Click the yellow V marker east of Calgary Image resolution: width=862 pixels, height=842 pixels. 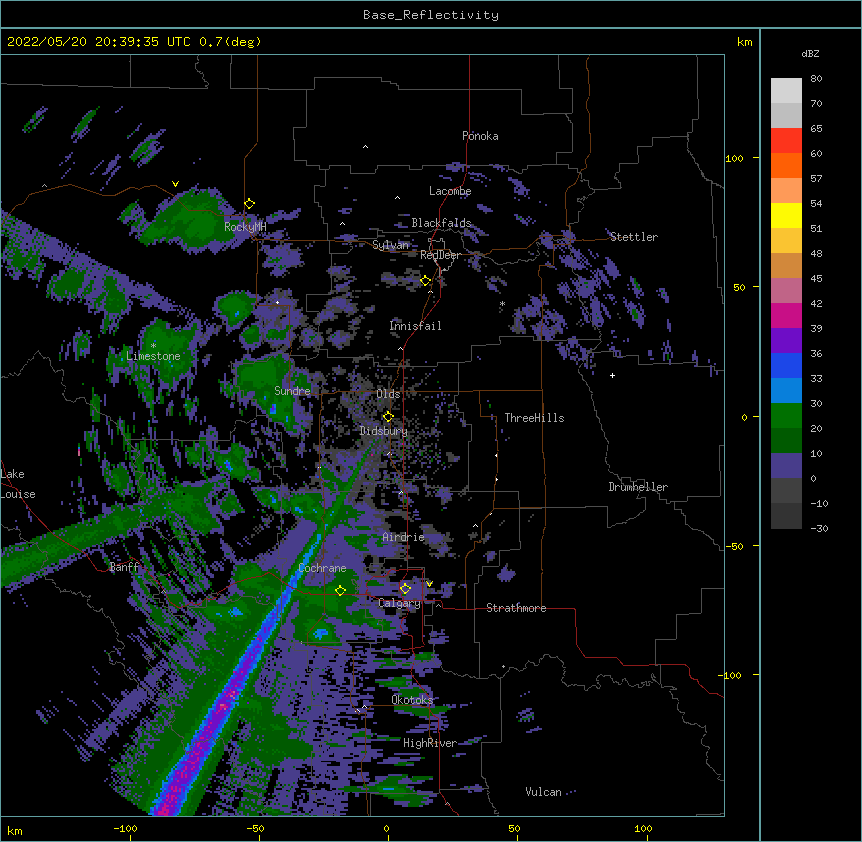[x=429, y=584]
